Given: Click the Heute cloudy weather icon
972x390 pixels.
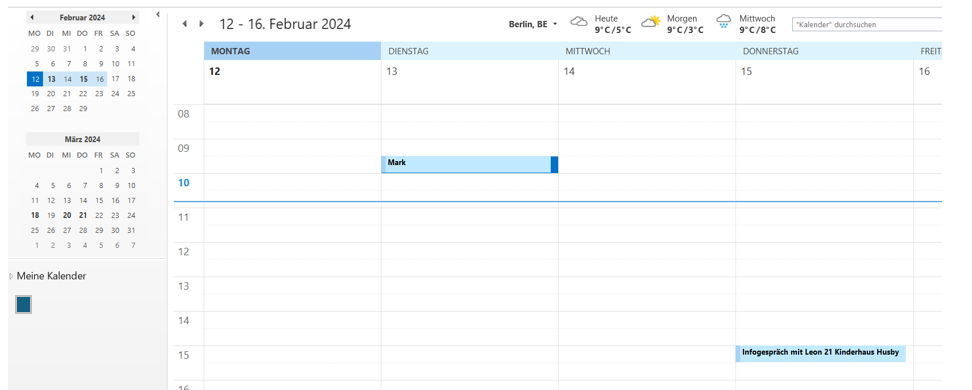Looking at the screenshot, I should click(x=579, y=23).
